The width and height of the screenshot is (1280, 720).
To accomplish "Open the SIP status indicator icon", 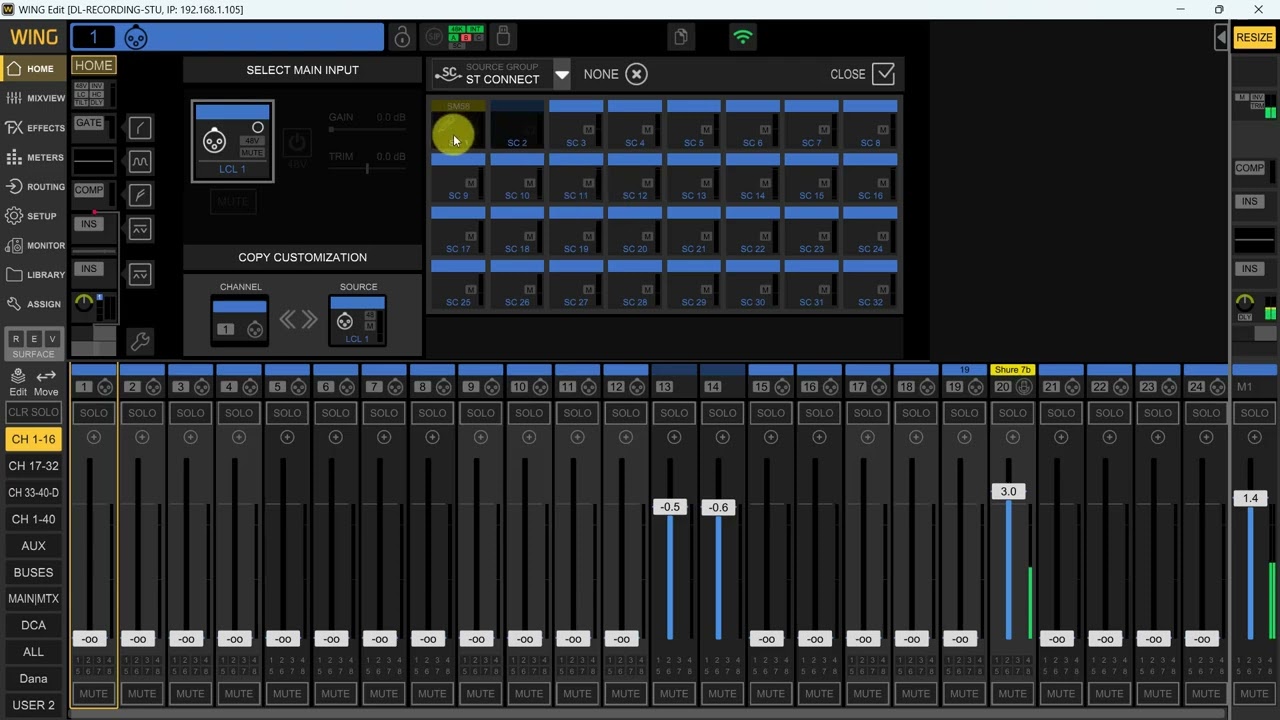I will pyautogui.click(x=434, y=37).
